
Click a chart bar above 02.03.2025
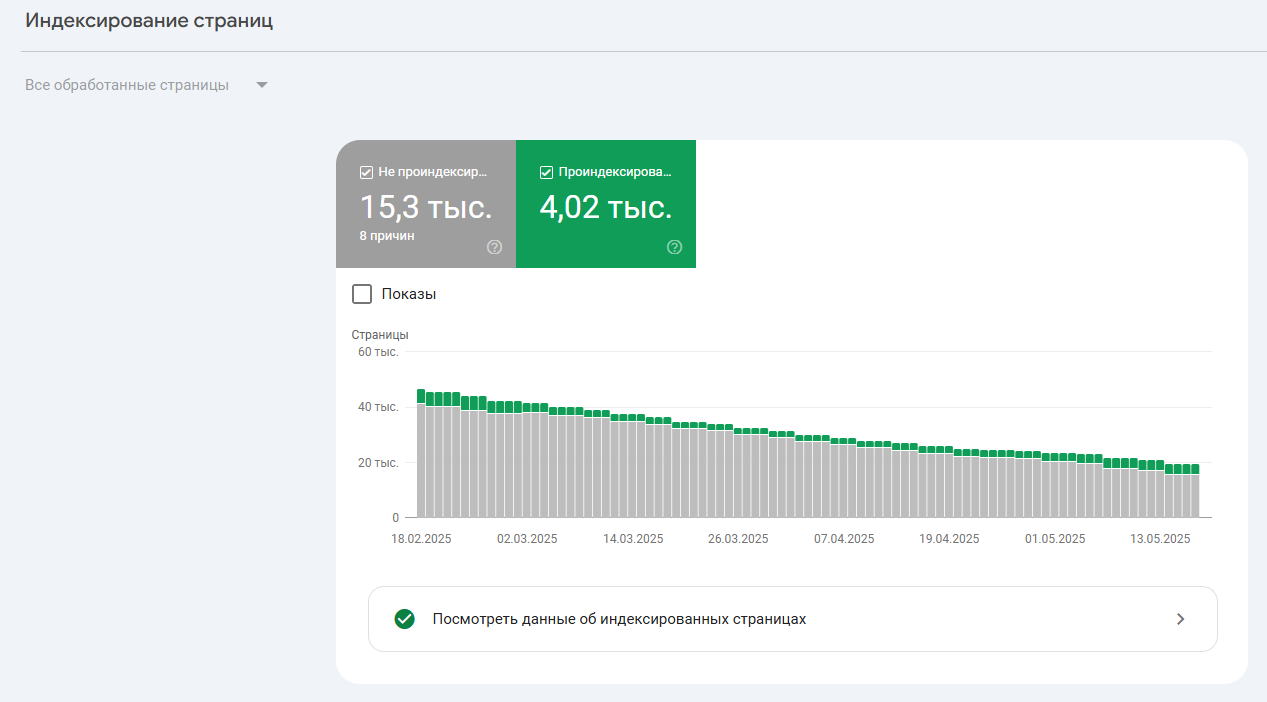click(527, 460)
